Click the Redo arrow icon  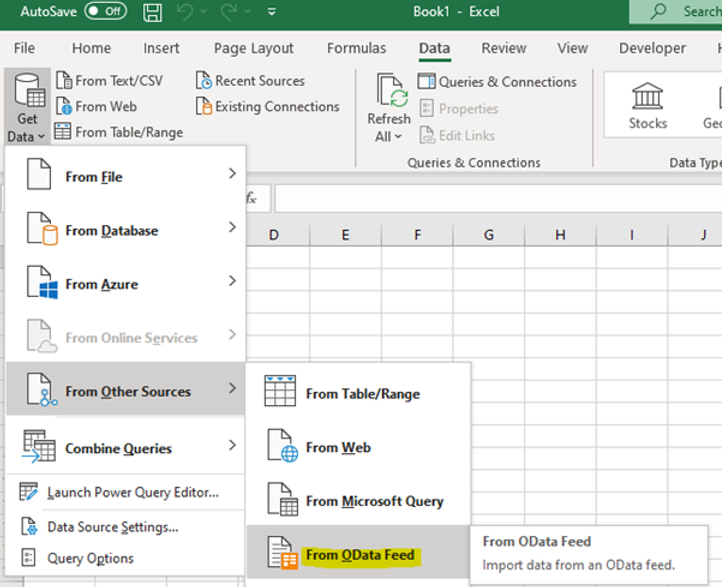(228, 12)
